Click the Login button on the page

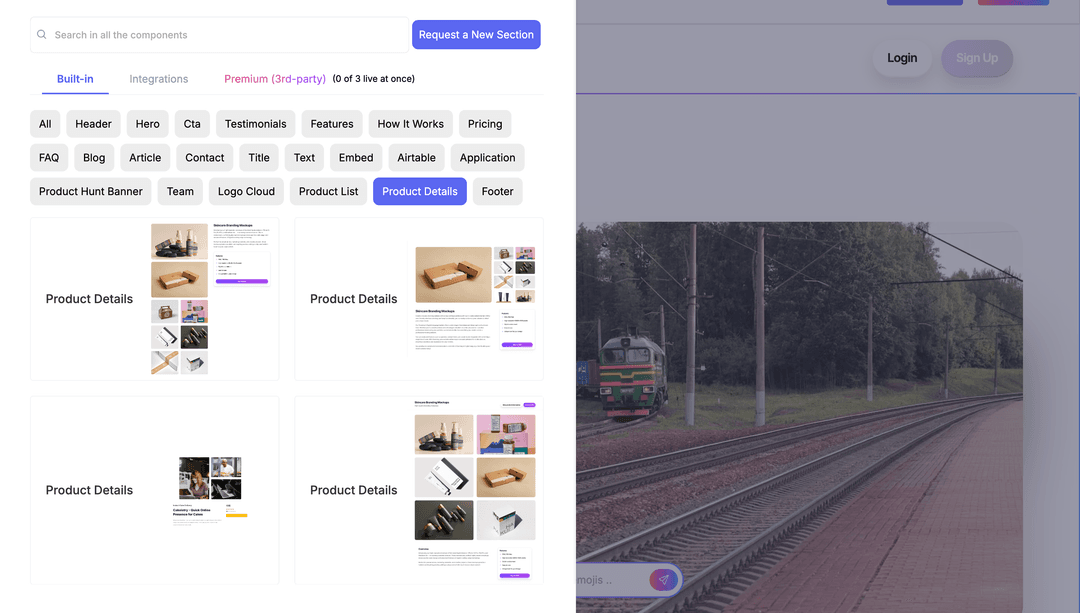[902, 58]
